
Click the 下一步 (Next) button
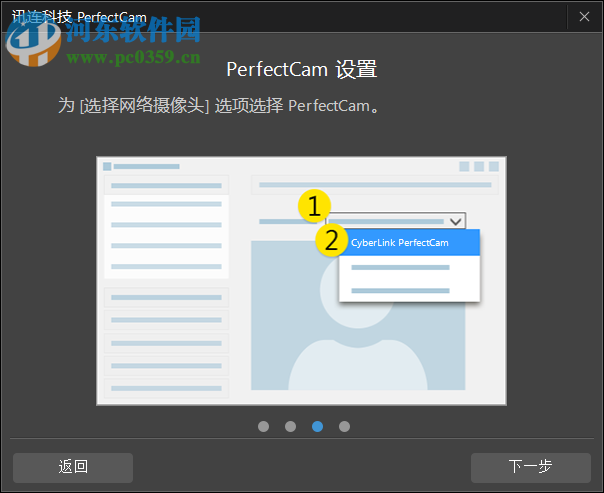pyautogui.click(x=530, y=468)
